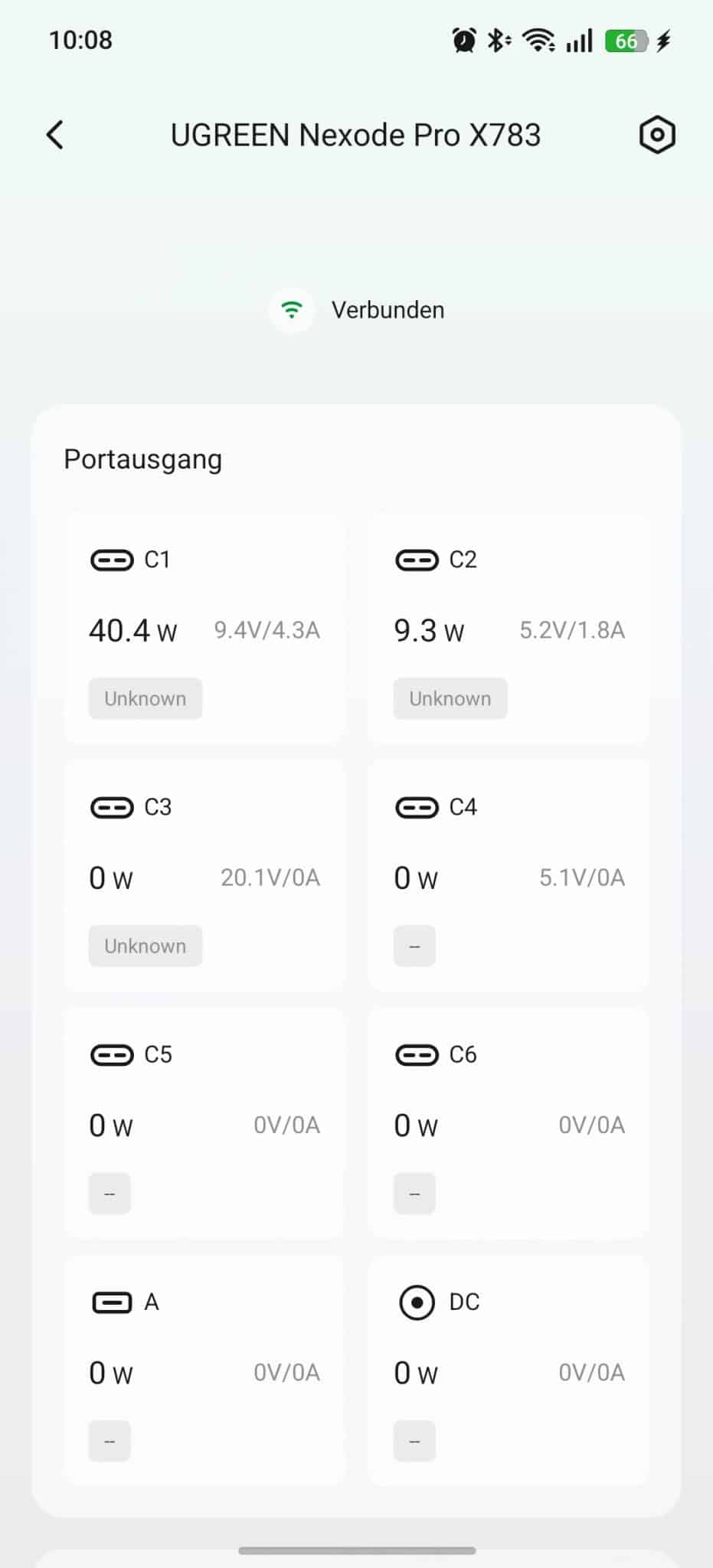Image resolution: width=713 pixels, height=1568 pixels.
Task: Tap the USB-A port icon
Action: pos(112,1302)
